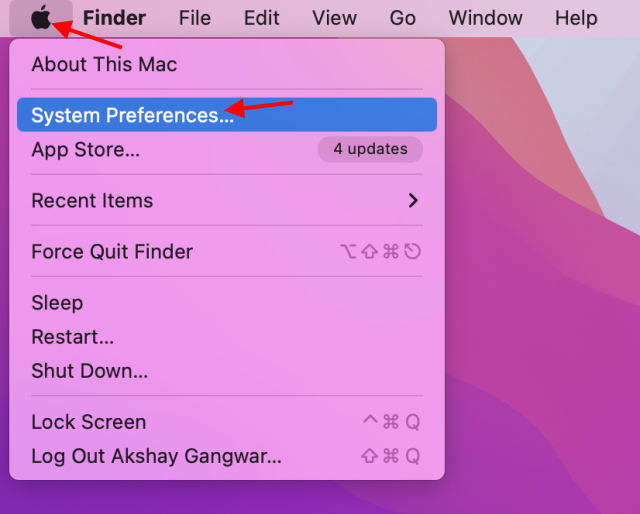The width and height of the screenshot is (640, 514).
Task: Open the Edit menu
Action: click(x=262, y=18)
